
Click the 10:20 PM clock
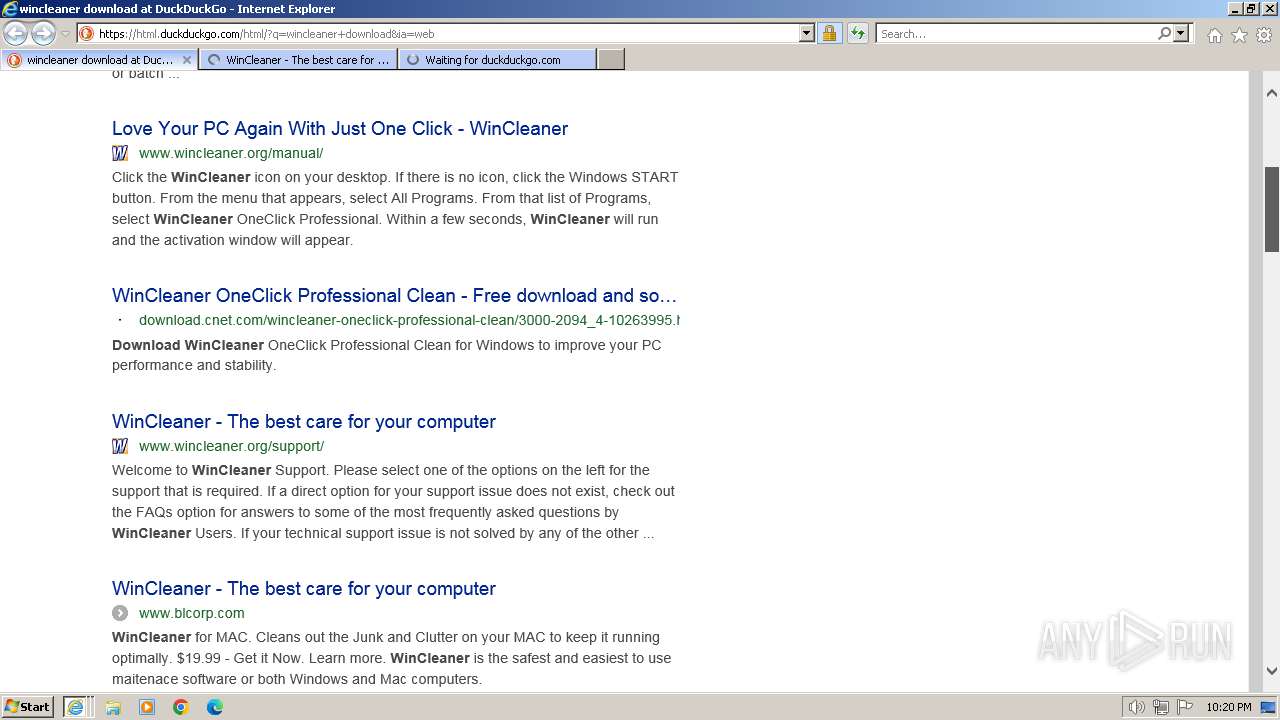click(1228, 707)
